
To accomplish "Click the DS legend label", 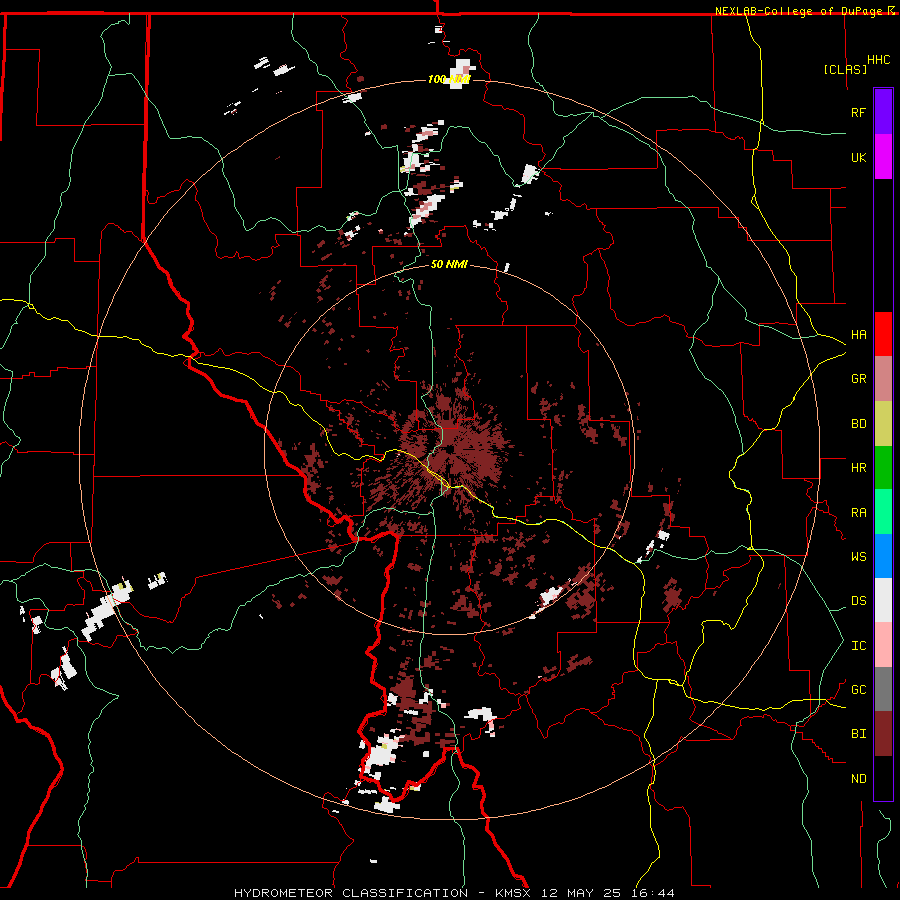I will click(858, 601).
